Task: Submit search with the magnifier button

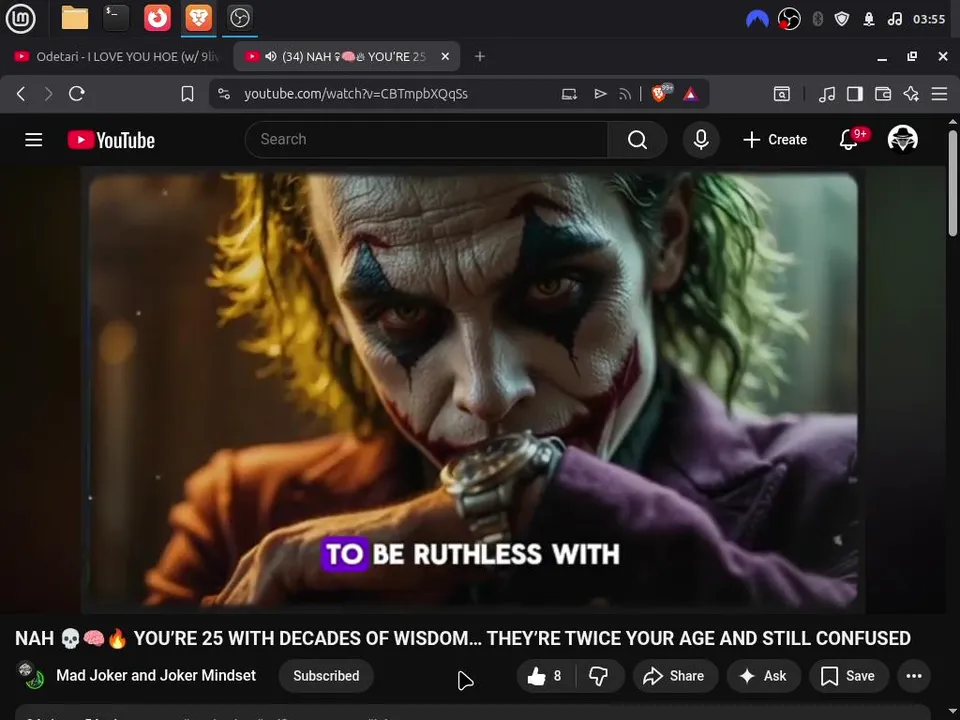Action: point(637,140)
